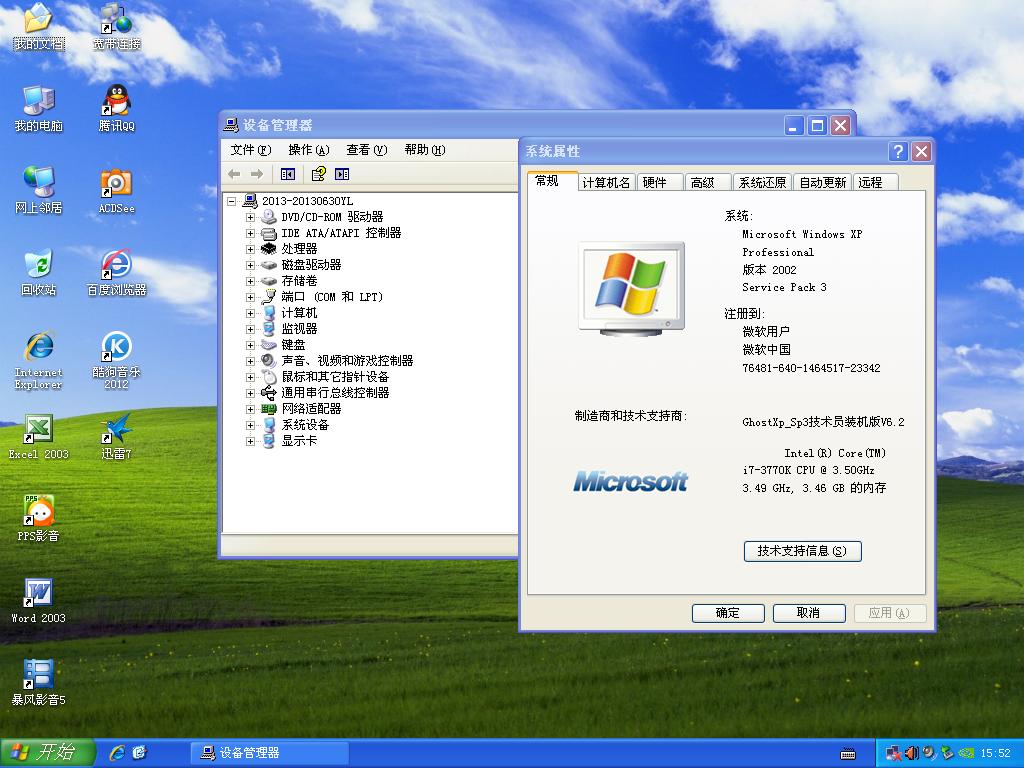The width and height of the screenshot is (1024, 768).
Task: Open 帮助(H) menu
Action: click(424, 150)
